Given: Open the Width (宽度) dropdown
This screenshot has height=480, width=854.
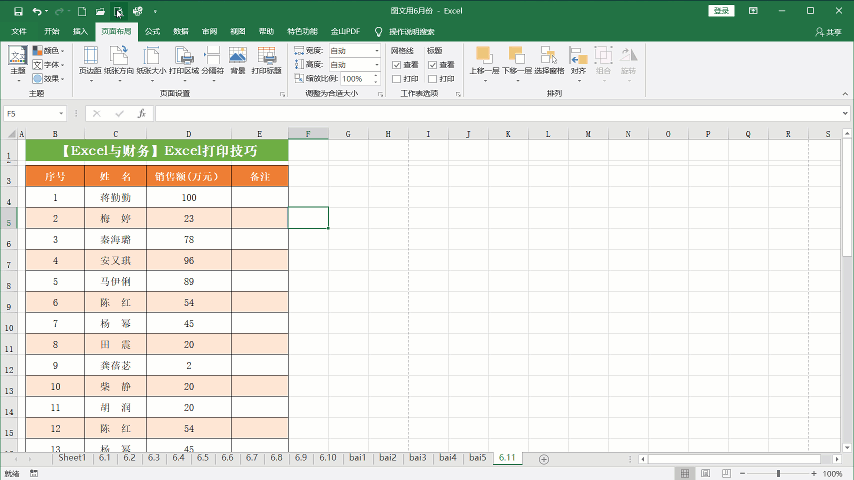Looking at the screenshot, I should pyautogui.click(x=376, y=51).
